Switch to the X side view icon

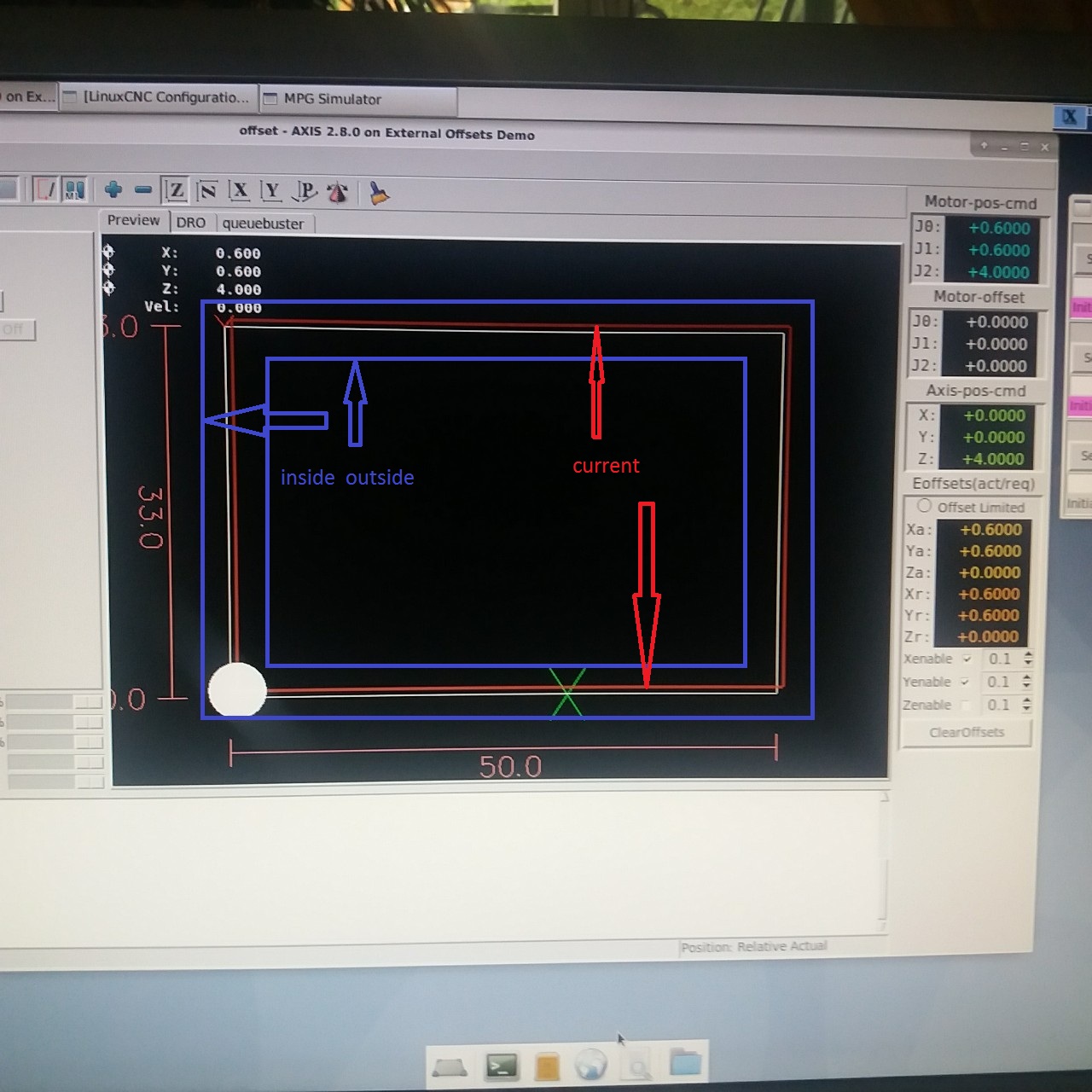(239, 190)
